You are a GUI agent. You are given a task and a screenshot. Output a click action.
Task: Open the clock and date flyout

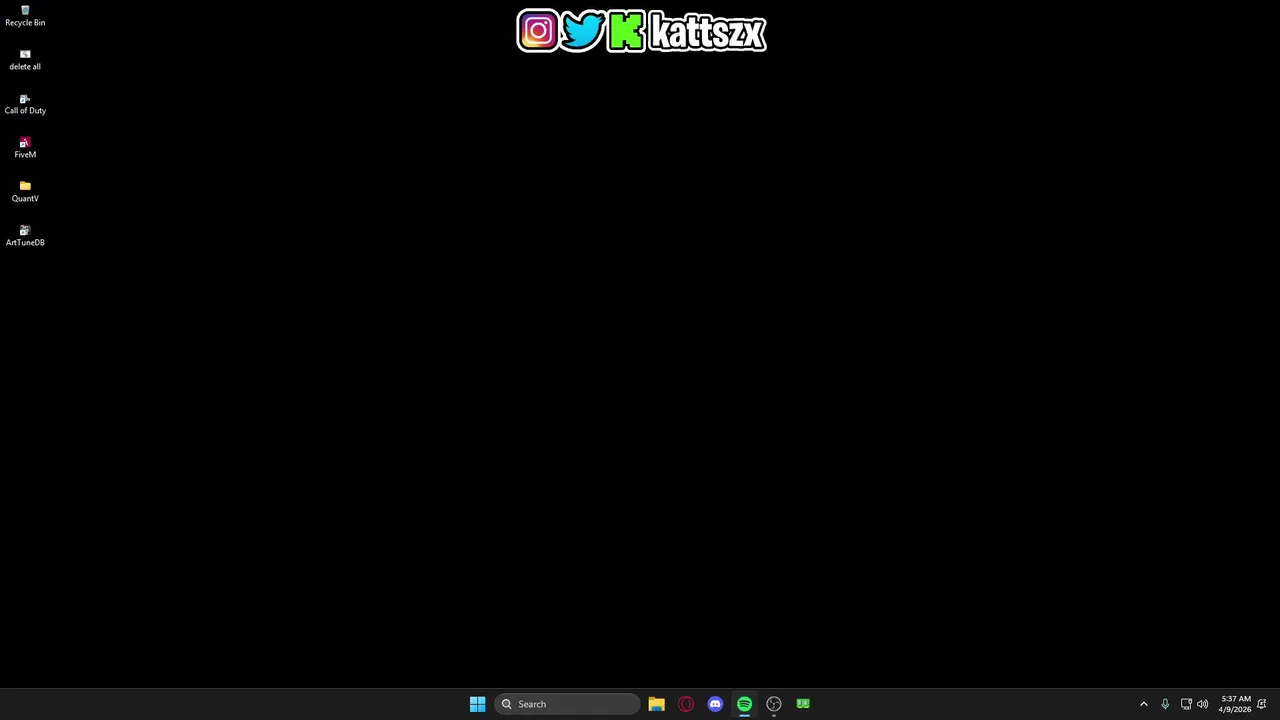(1235, 704)
